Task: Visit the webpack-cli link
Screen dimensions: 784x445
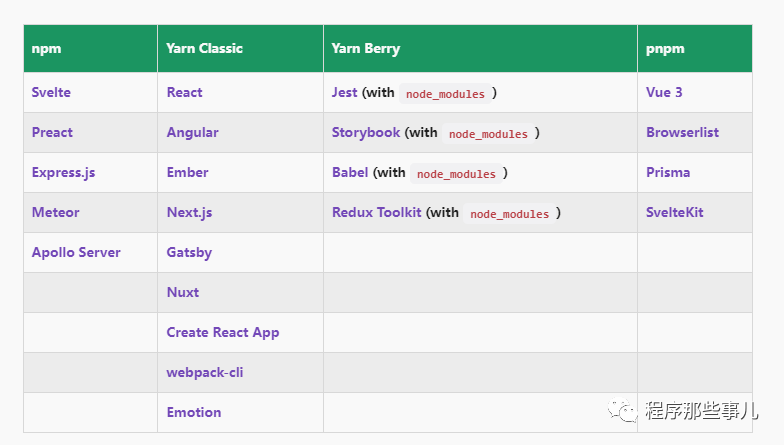Action: point(205,373)
